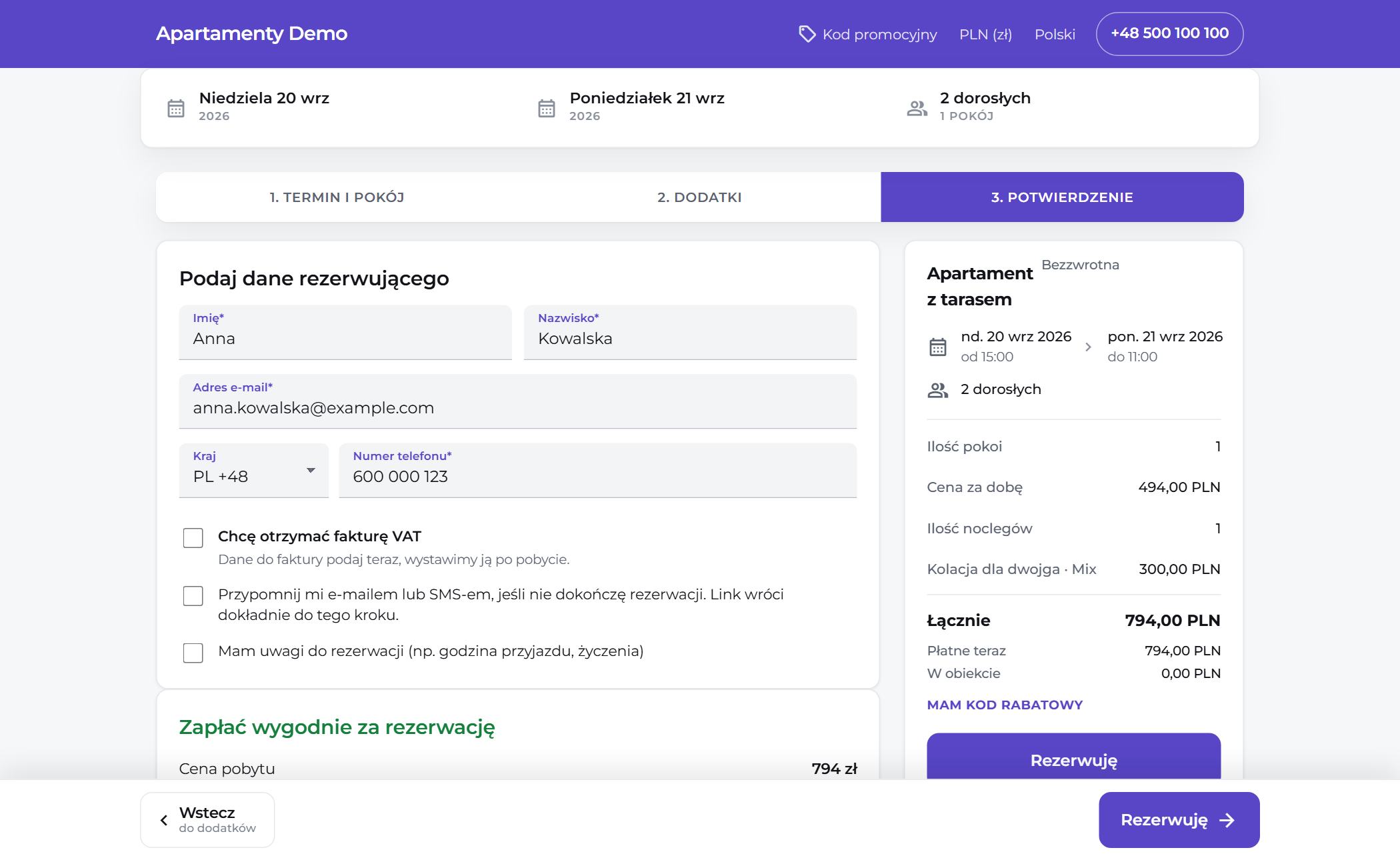This screenshot has height=860, width=1400.
Task: Click the check-in calendar icon by Niedziela
Action: 176,108
